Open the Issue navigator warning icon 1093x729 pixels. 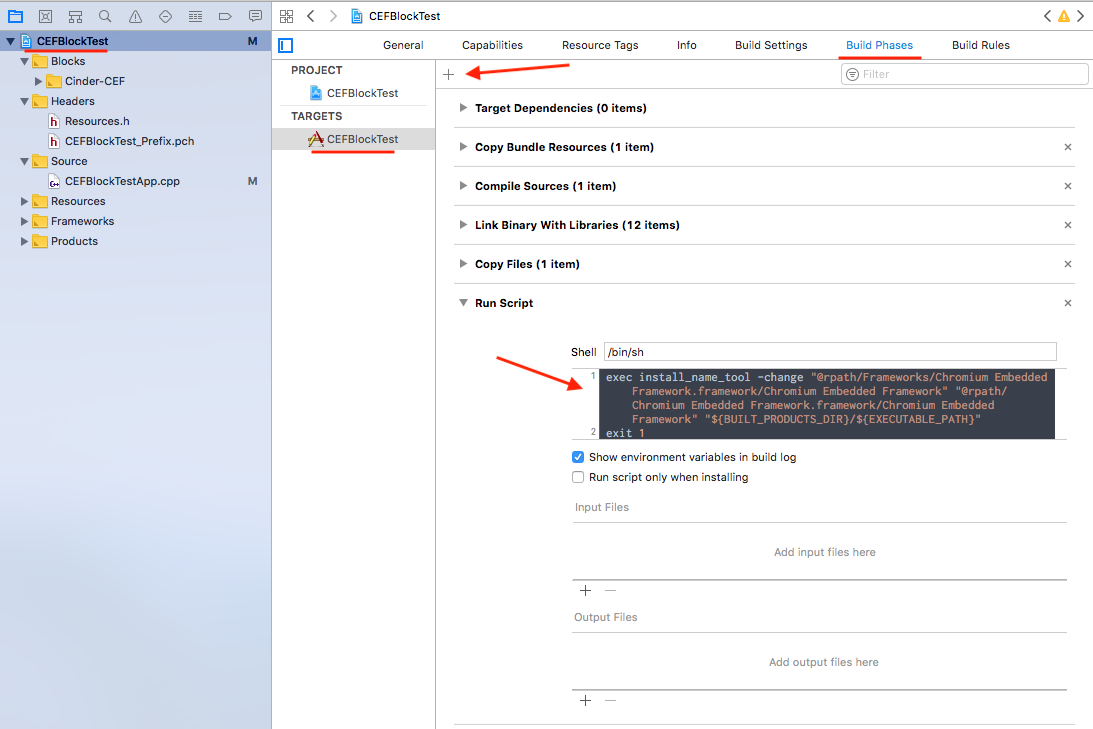(x=135, y=16)
